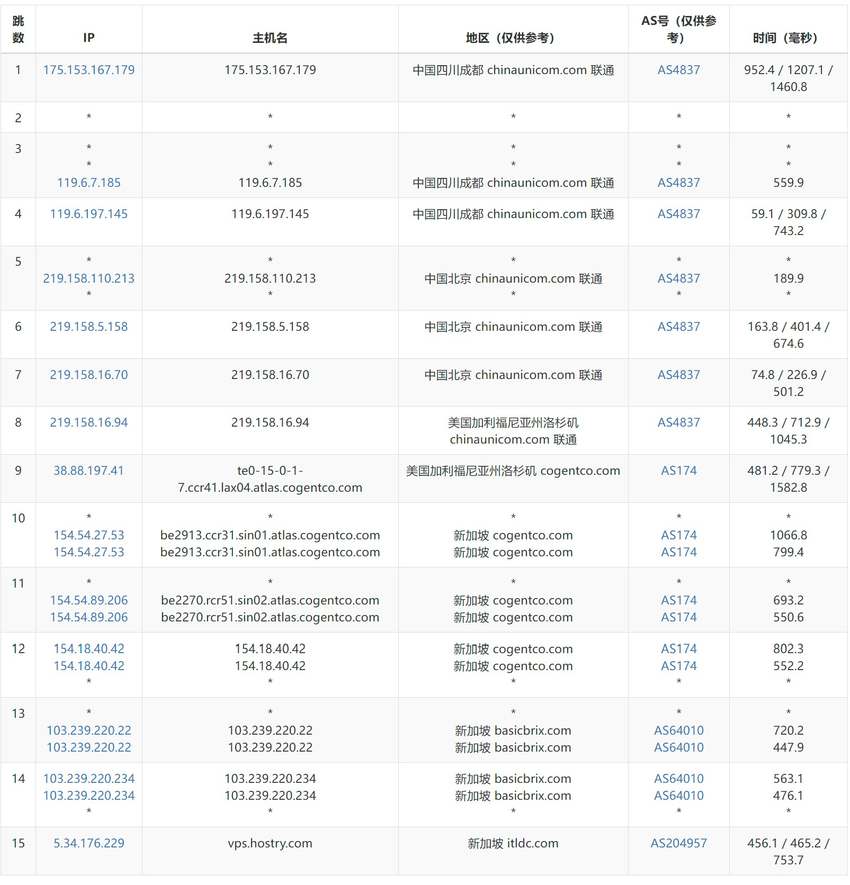
Task: Open IP link 175.153.167.179 in hop 1
Action: [89, 70]
